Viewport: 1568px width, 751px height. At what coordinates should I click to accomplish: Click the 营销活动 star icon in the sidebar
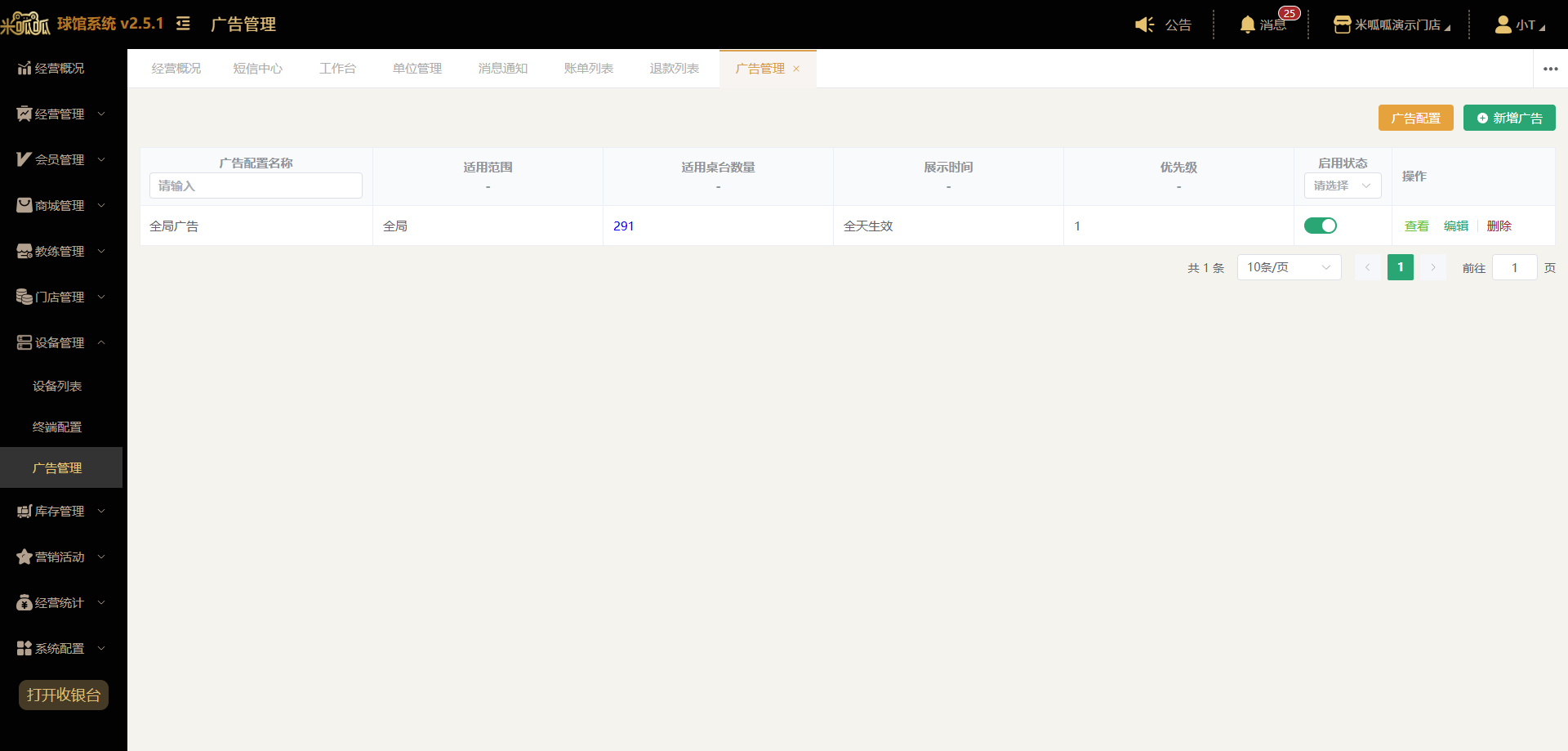[x=24, y=557]
